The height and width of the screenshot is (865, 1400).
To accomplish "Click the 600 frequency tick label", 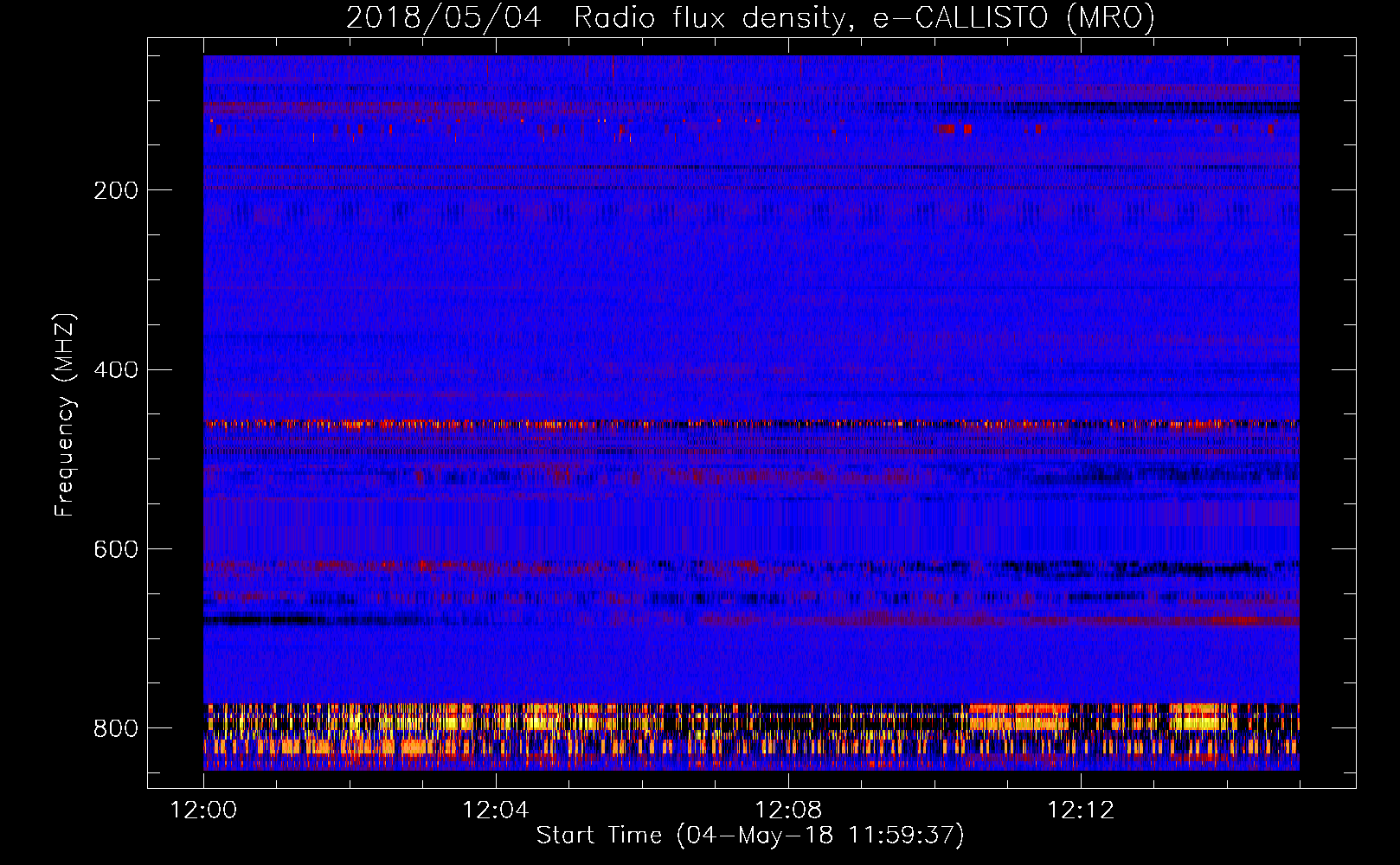I will 116,550.
